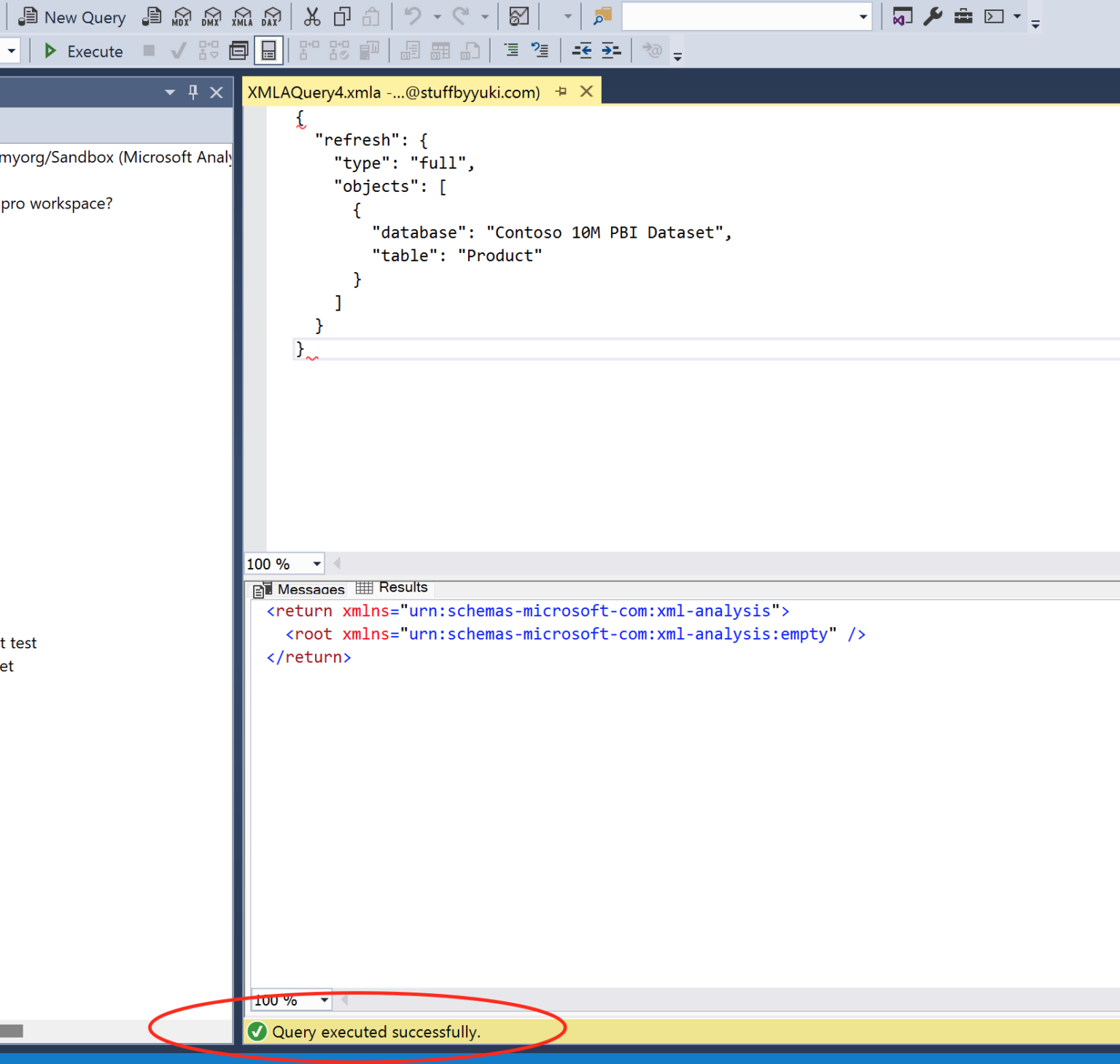Start a new DAX query

point(271,16)
